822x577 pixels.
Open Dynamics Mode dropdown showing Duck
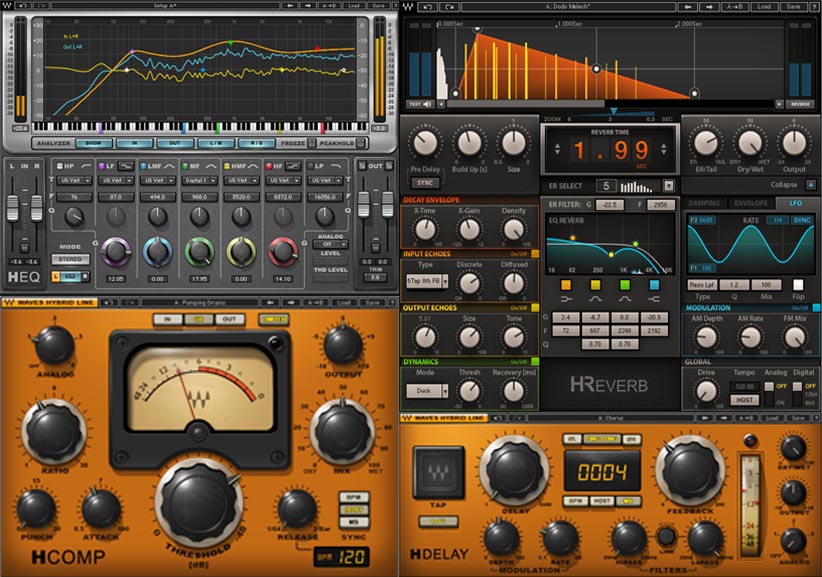tap(427, 390)
